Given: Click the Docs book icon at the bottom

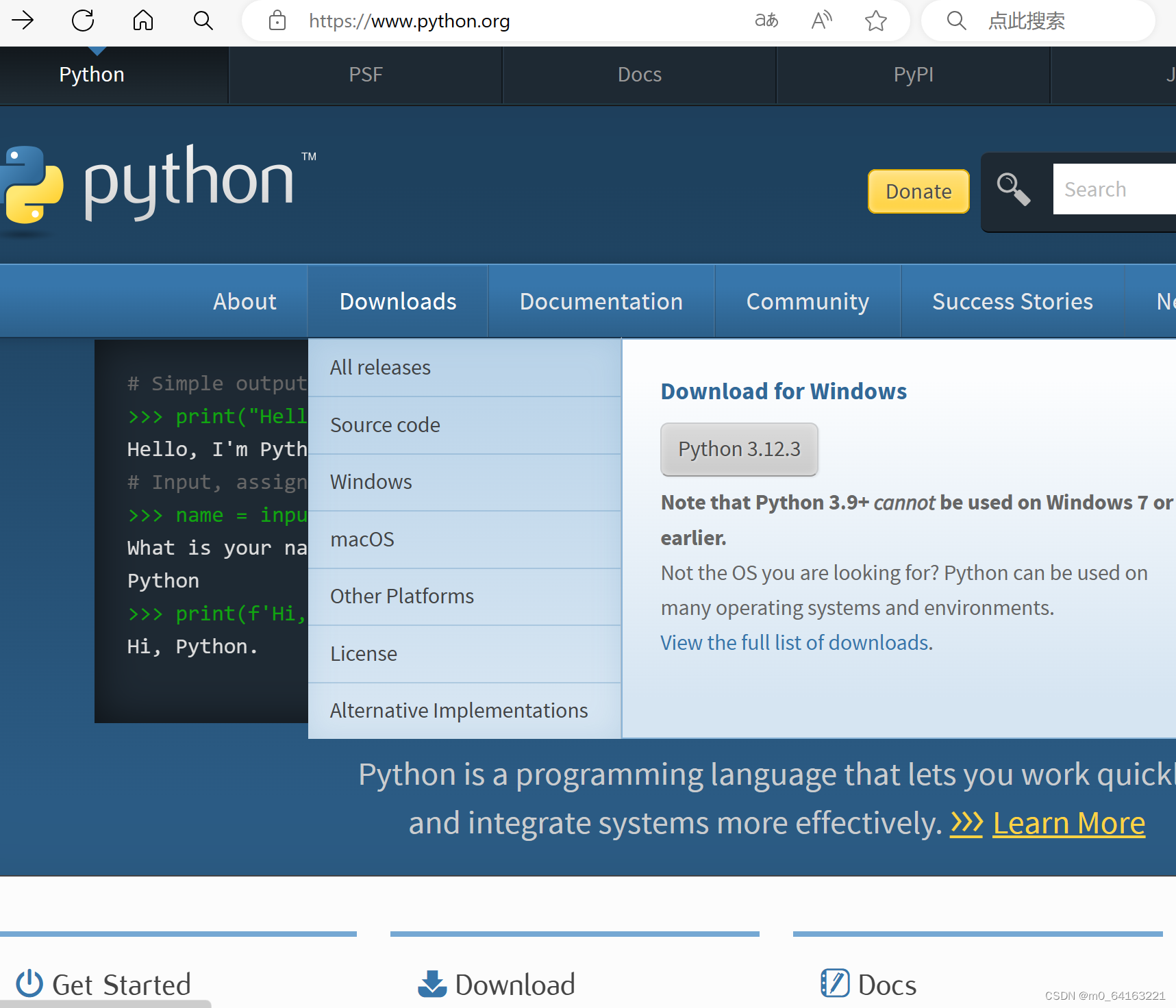Looking at the screenshot, I should click(835, 984).
